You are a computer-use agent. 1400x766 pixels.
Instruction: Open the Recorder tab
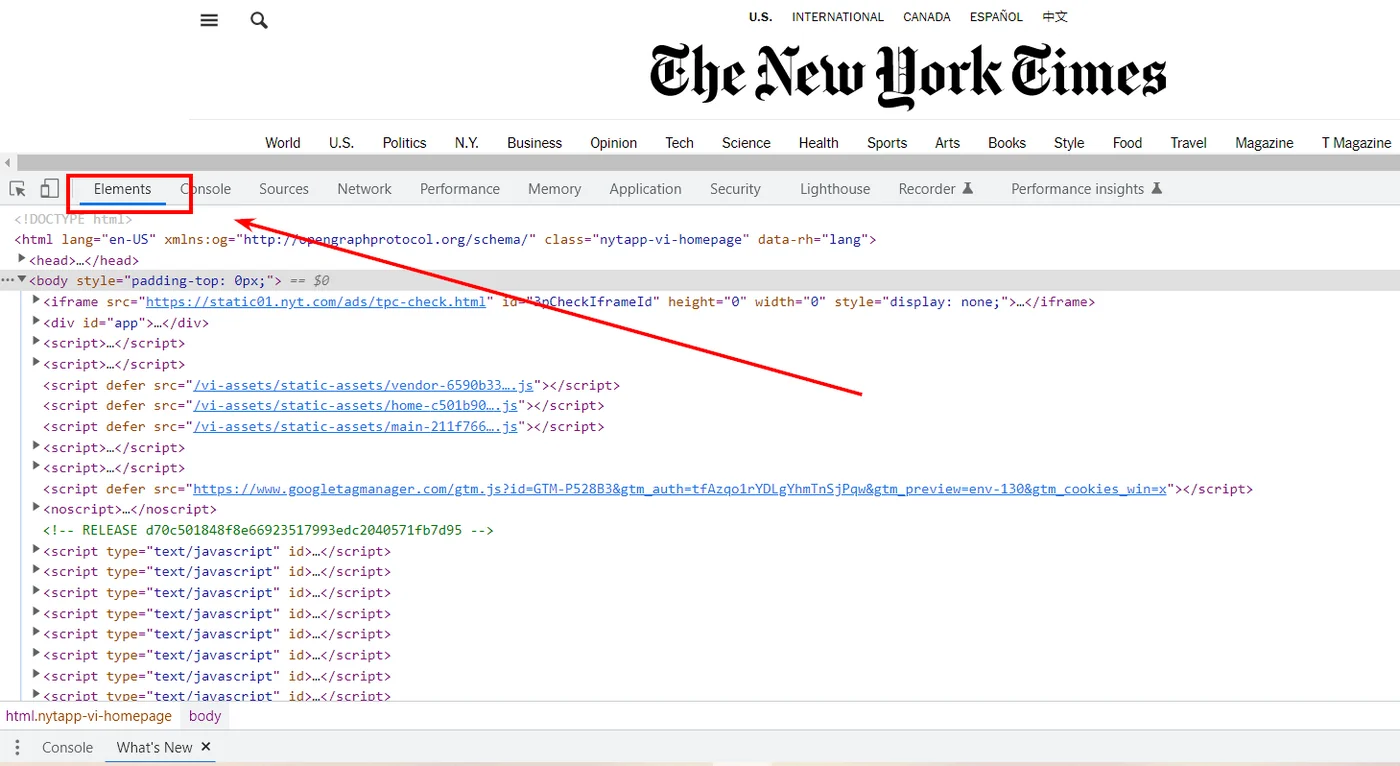pyautogui.click(x=936, y=189)
